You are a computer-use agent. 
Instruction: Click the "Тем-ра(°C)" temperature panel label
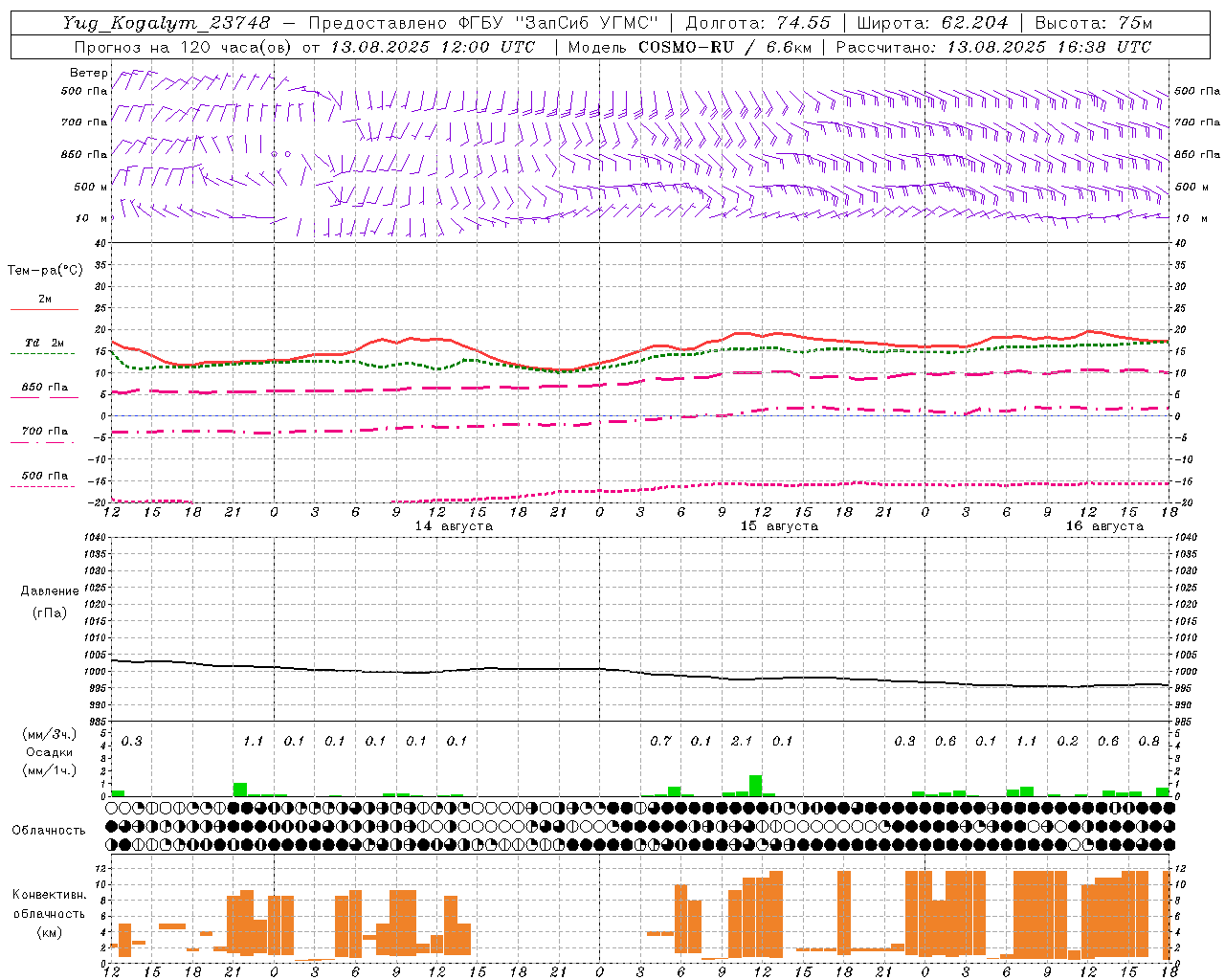tap(45, 270)
